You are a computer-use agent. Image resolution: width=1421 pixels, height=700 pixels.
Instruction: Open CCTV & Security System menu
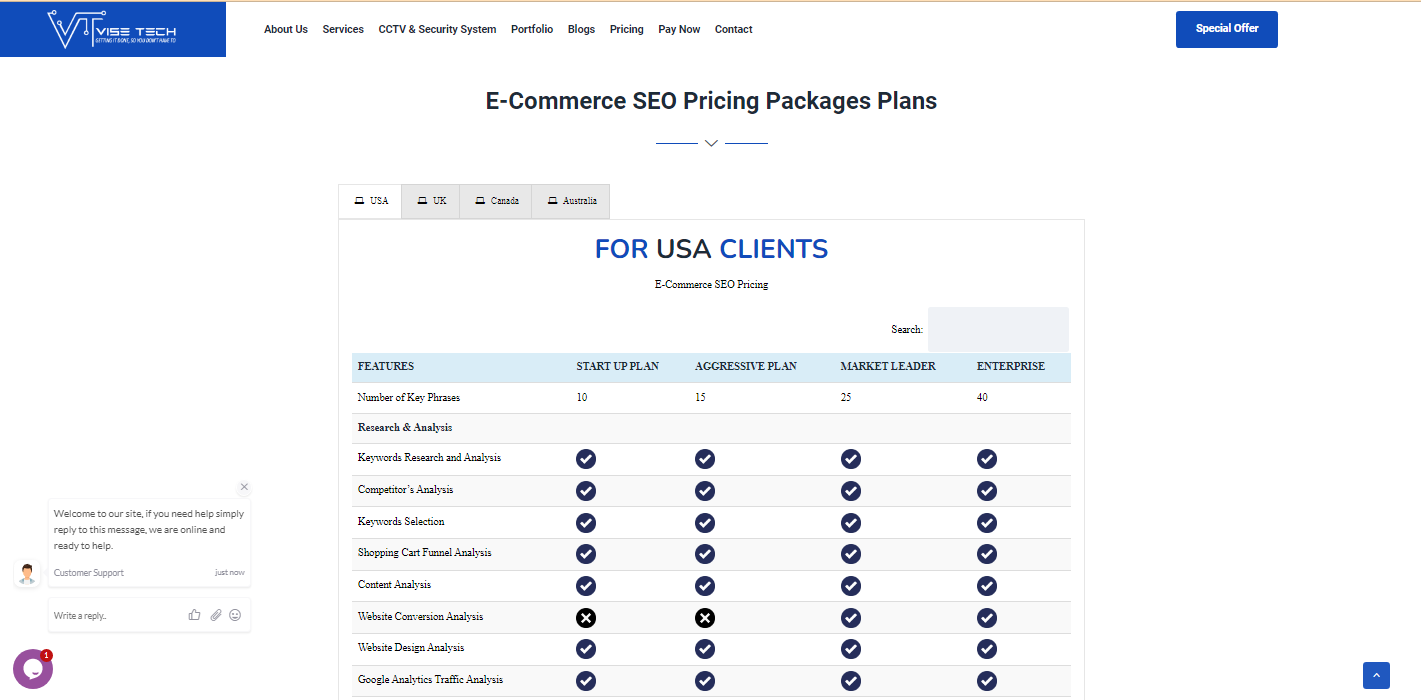point(437,29)
